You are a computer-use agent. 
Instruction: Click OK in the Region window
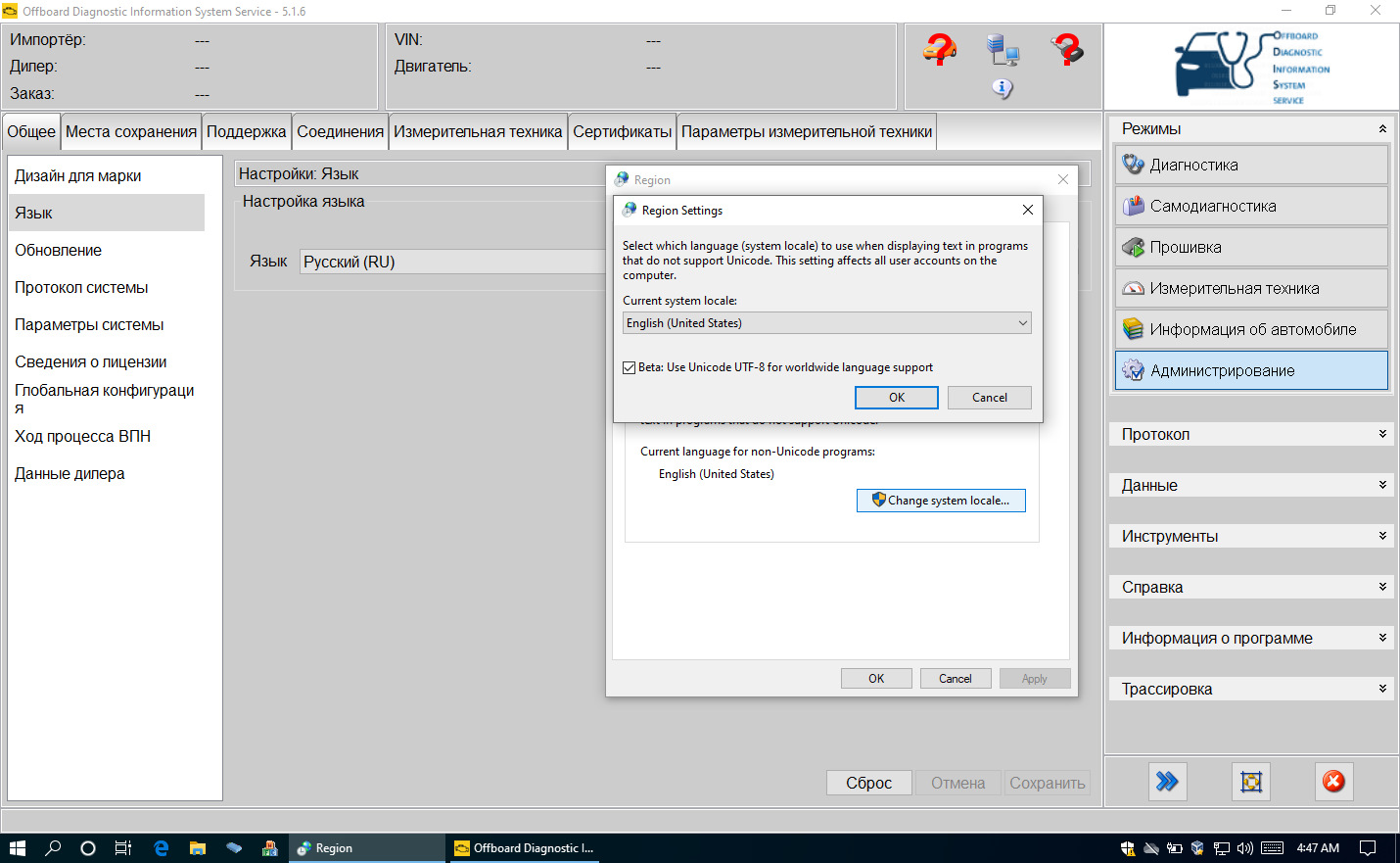pos(876,678)
